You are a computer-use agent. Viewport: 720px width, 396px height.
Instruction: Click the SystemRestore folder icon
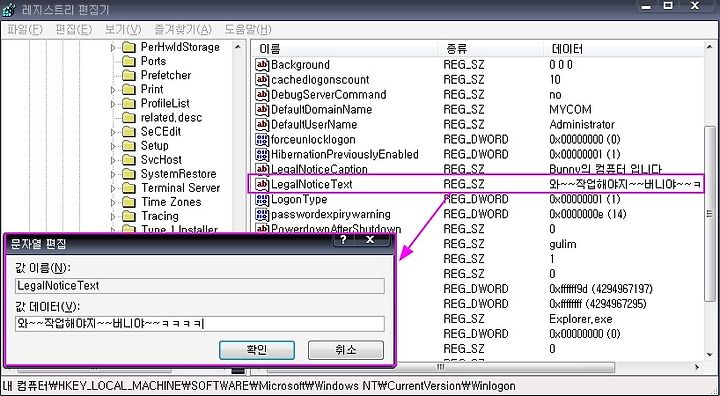129,174
